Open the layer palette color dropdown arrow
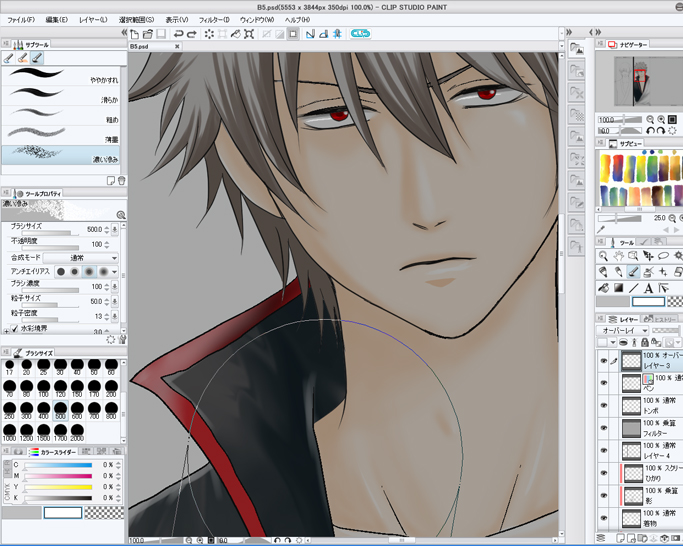The image size is (683, 546). (x=613, y=343)
